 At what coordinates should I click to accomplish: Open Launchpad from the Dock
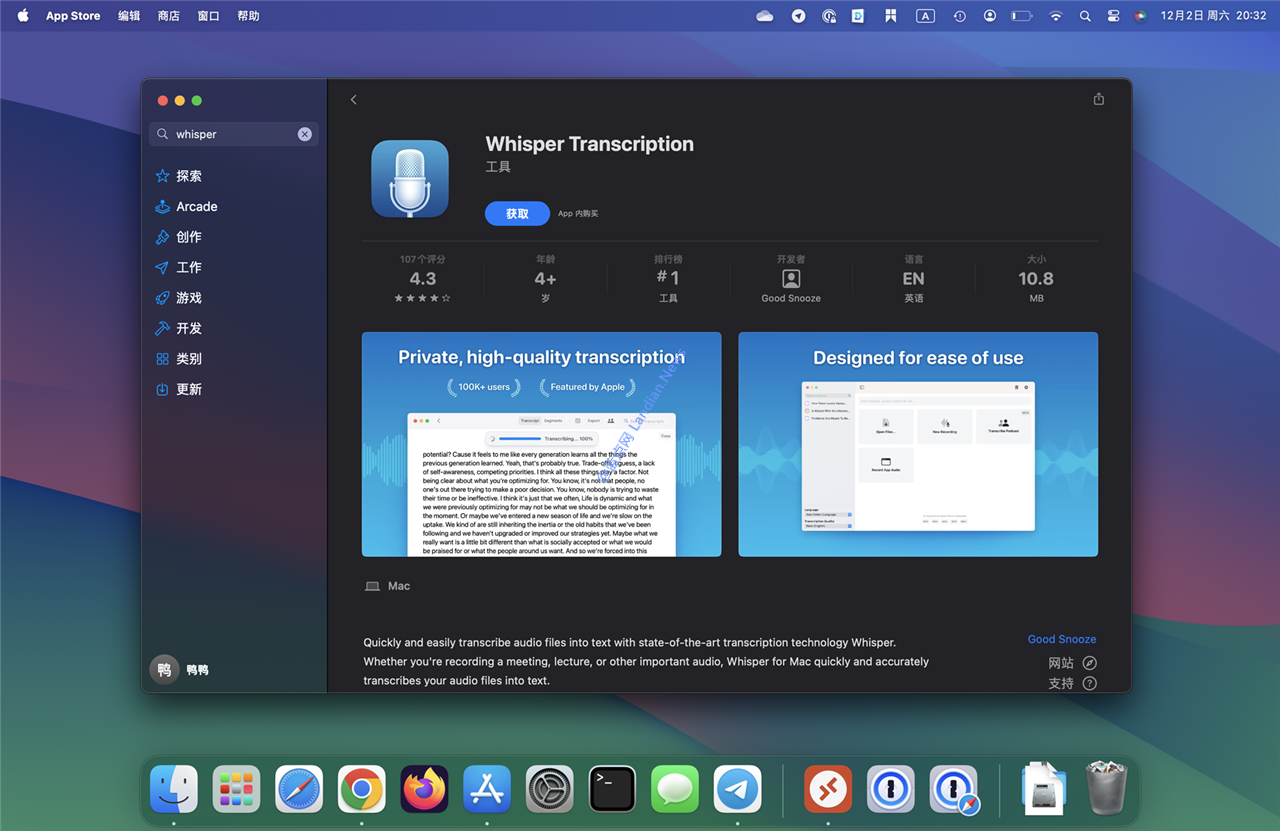[237, 789]
